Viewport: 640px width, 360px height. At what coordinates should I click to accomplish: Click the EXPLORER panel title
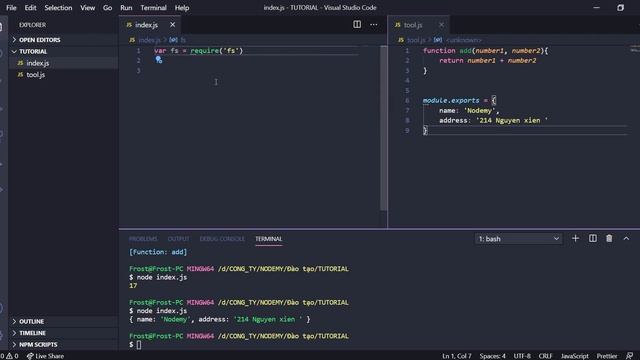(32, 25)
